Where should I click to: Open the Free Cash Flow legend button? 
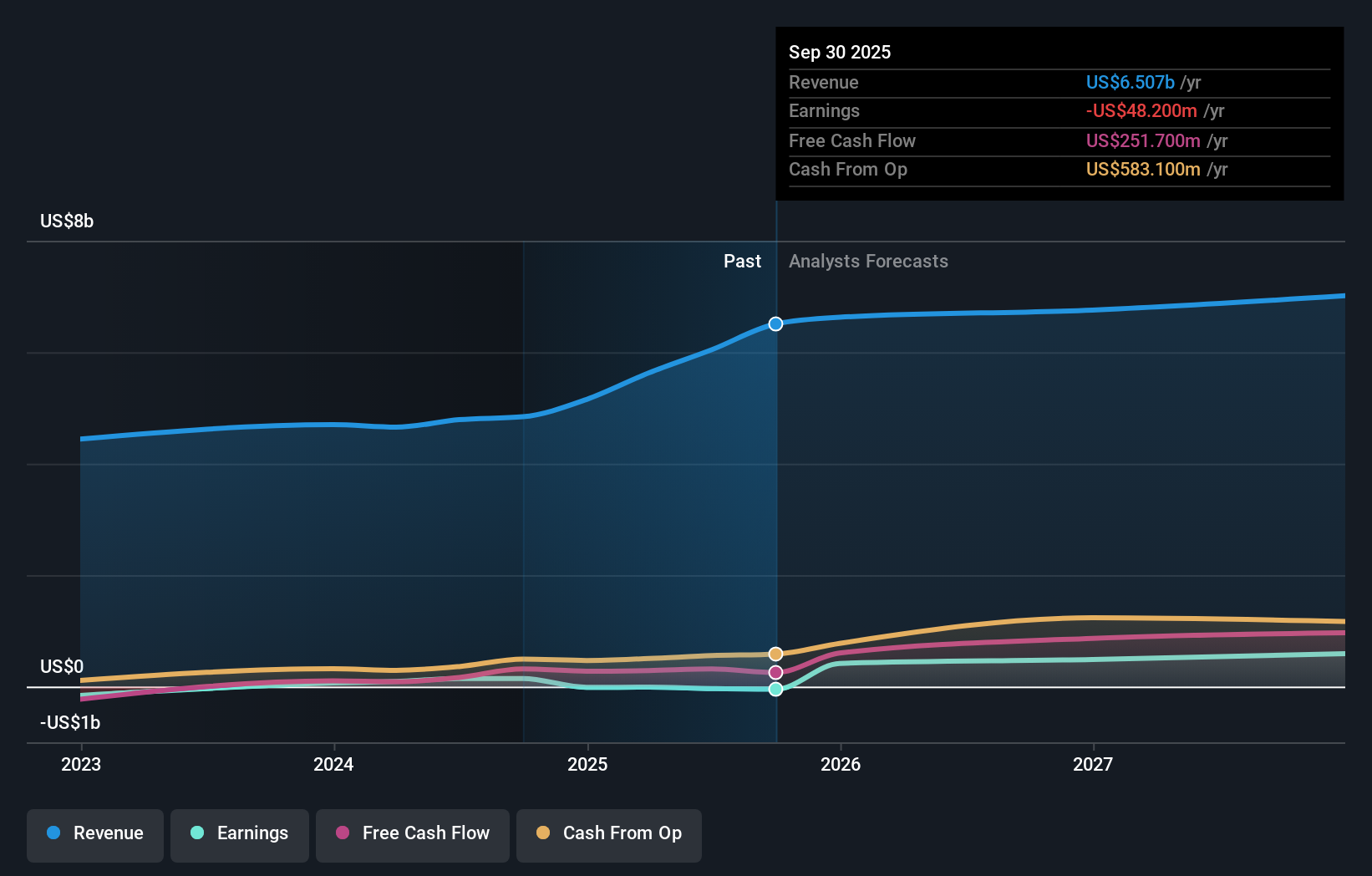[x=412, y=833]
